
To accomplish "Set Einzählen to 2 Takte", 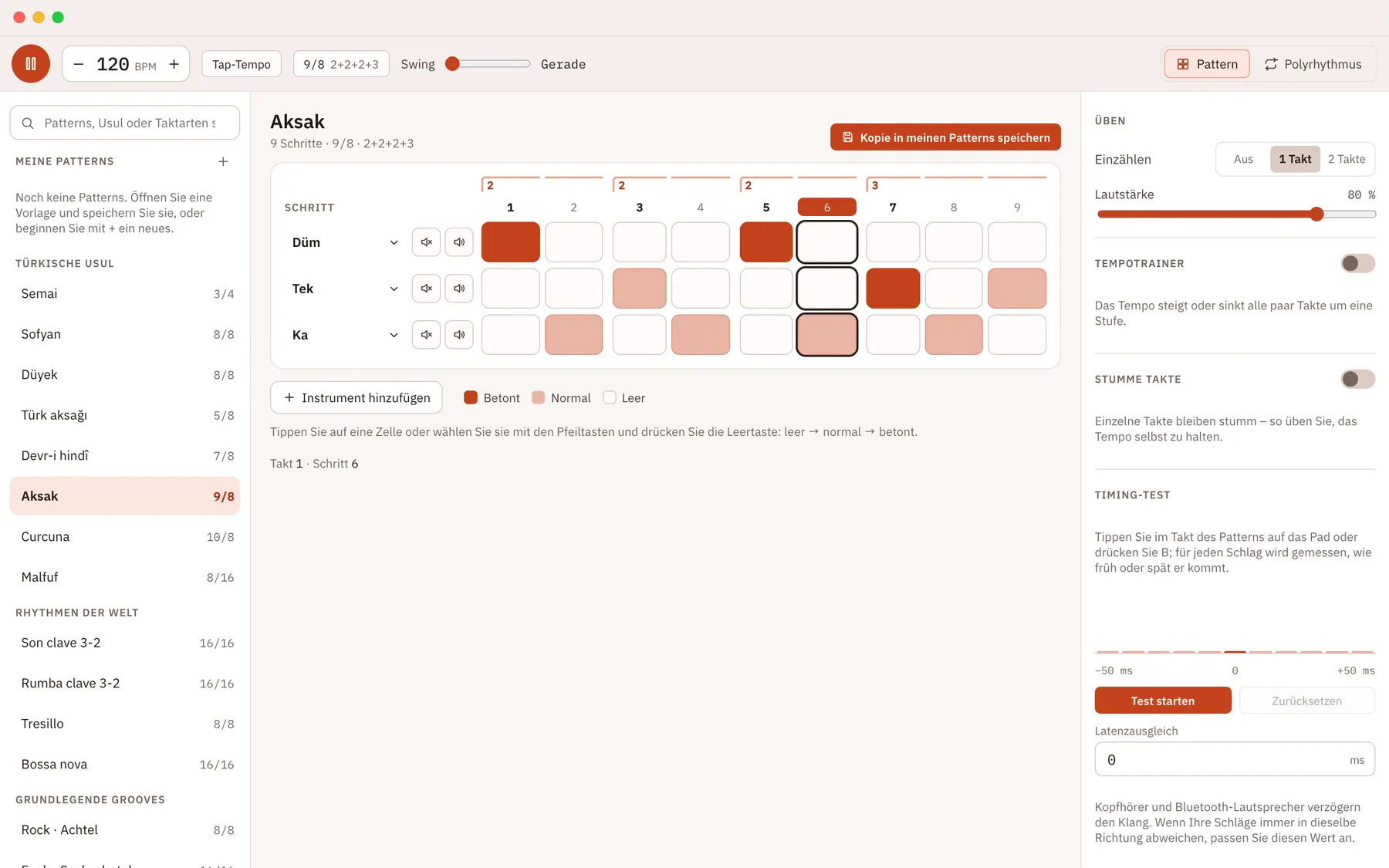I will pos(1347,159).
